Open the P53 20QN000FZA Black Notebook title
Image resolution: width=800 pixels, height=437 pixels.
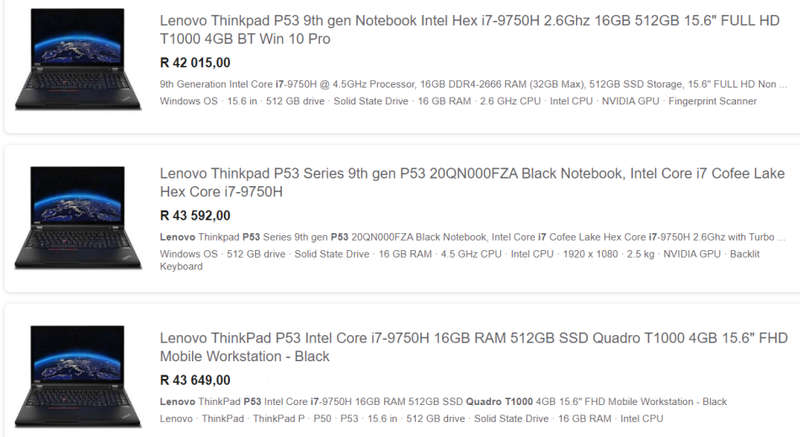click(472, 183)
